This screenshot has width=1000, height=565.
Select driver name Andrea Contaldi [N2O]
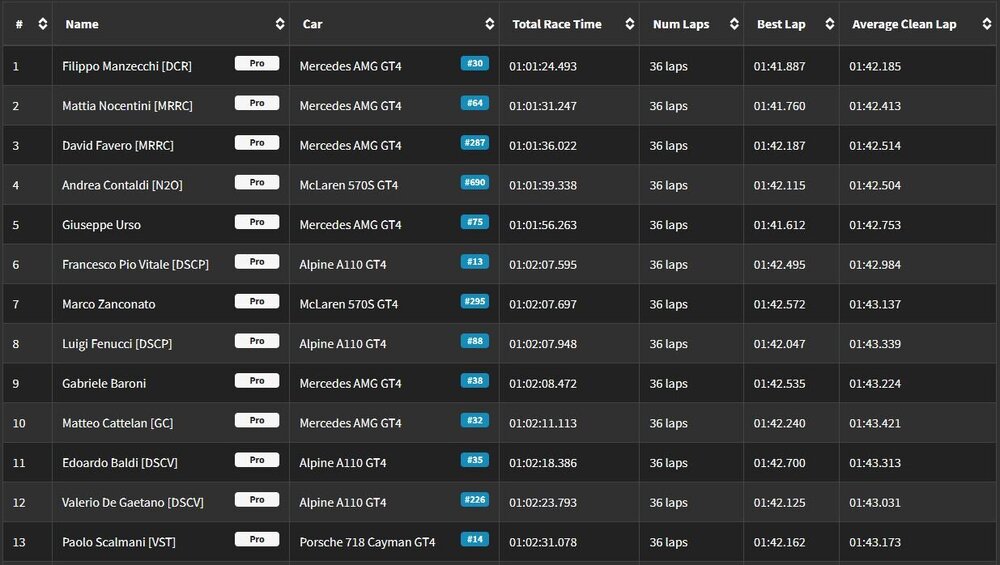(122, 186)
